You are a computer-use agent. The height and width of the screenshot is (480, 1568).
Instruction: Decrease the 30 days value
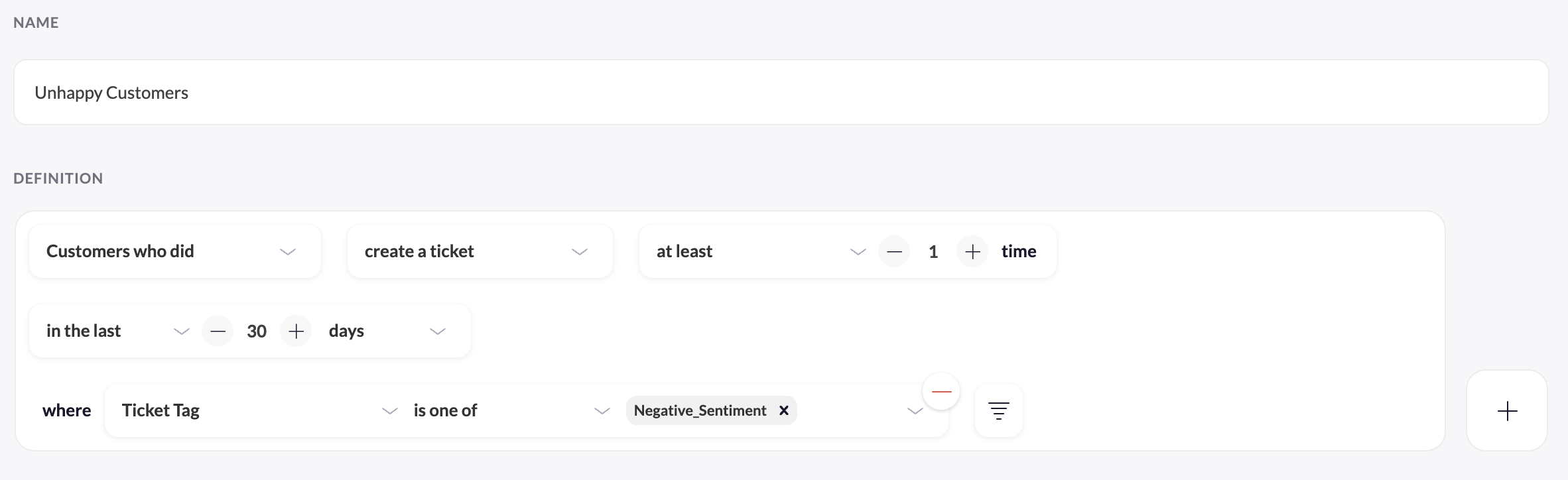(x=218, y=331)
